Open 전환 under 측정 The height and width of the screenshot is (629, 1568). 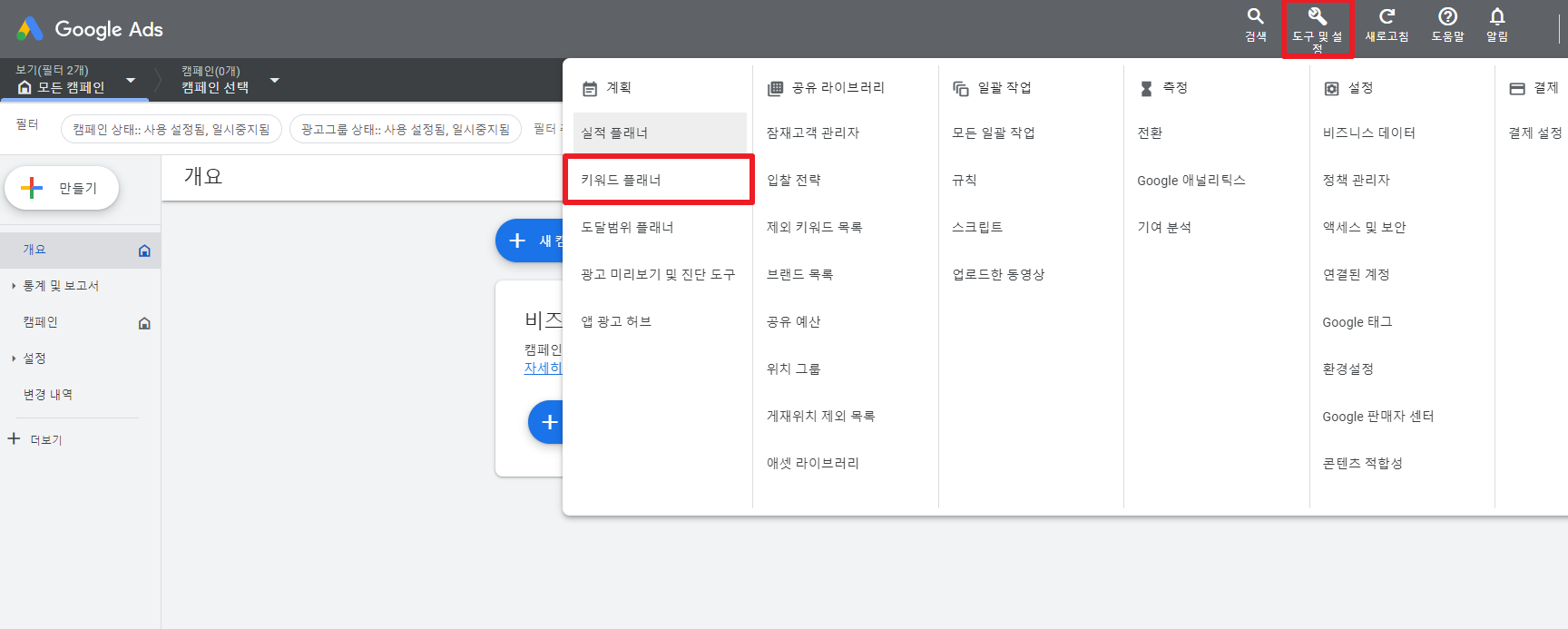coord(1150,133)
